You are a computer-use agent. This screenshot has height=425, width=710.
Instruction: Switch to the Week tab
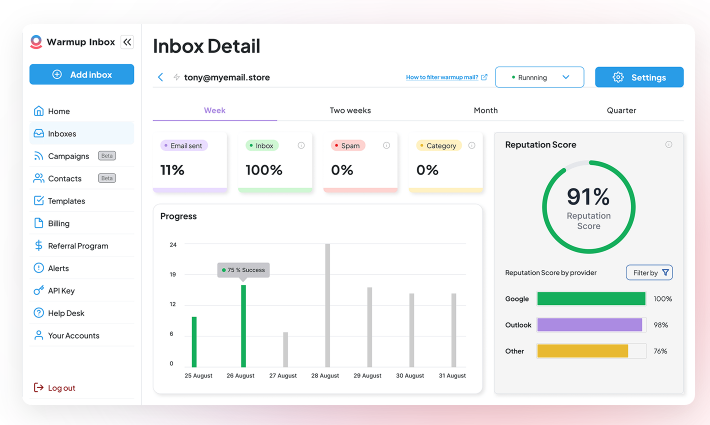click(215, 110)
